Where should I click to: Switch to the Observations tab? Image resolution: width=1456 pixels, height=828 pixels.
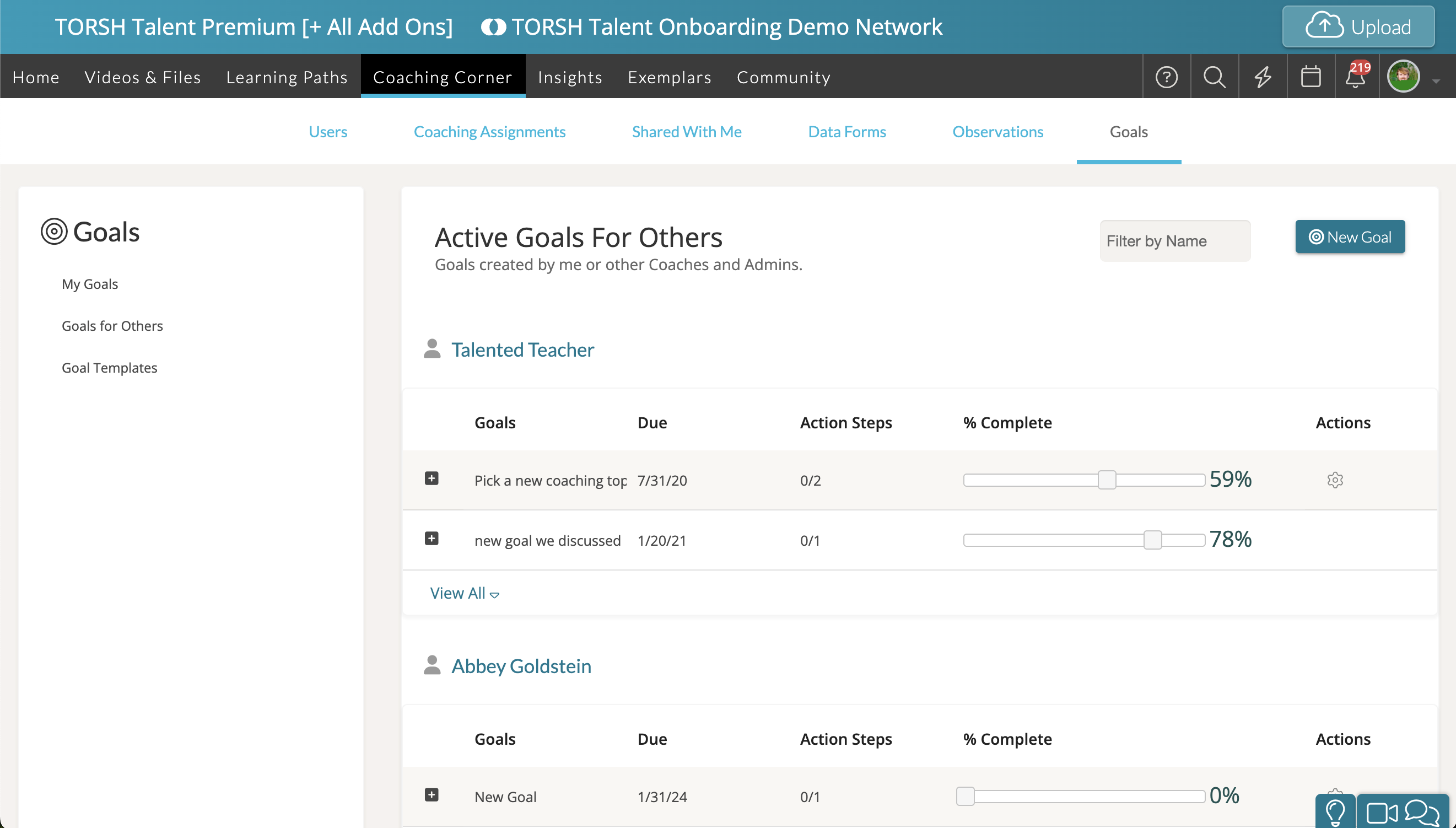997,131
